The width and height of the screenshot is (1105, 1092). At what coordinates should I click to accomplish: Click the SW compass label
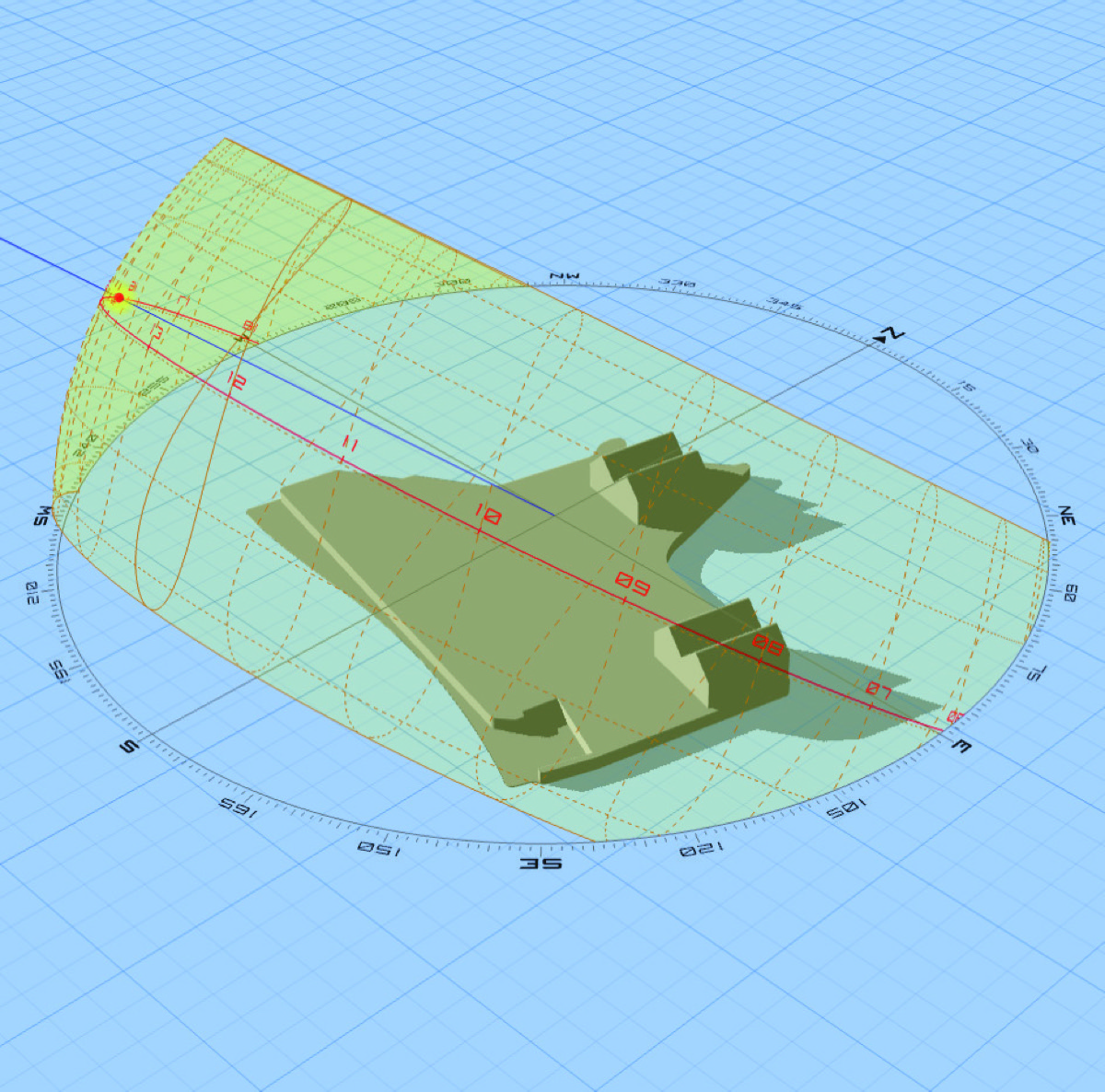click(42, 517)
